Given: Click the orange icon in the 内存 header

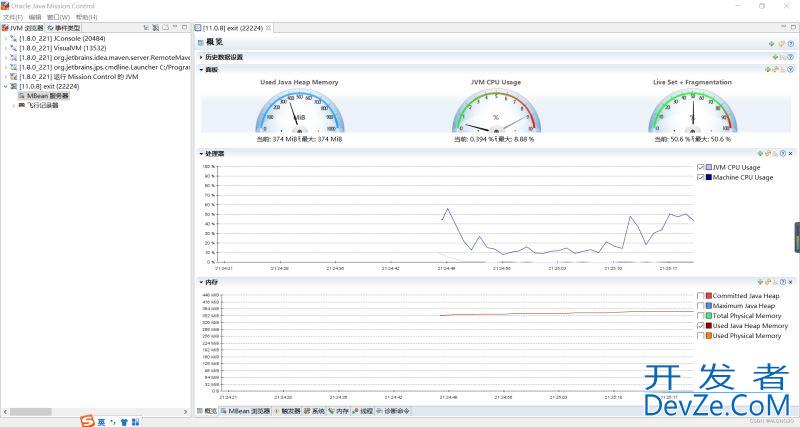Looking at the screenshot, I should coord(768,282).
